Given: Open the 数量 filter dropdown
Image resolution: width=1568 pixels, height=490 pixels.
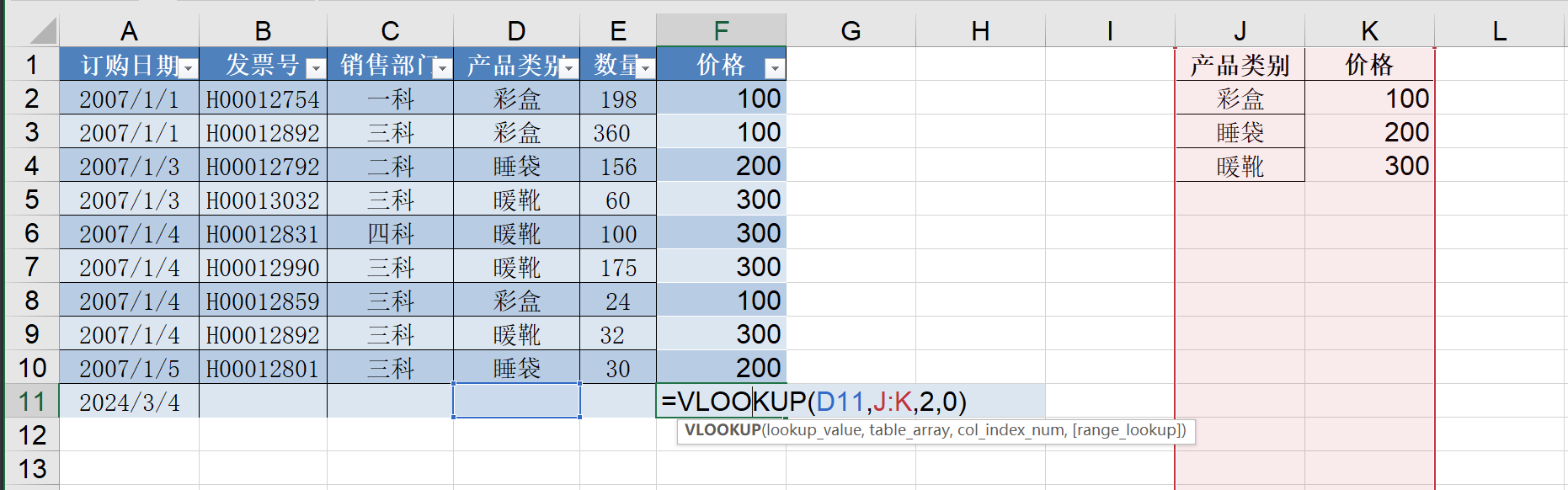Looking at the screenshot, I should pos(646,68).
